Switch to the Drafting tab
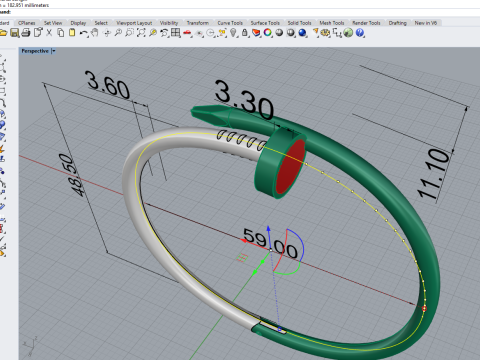 point(398,23)
